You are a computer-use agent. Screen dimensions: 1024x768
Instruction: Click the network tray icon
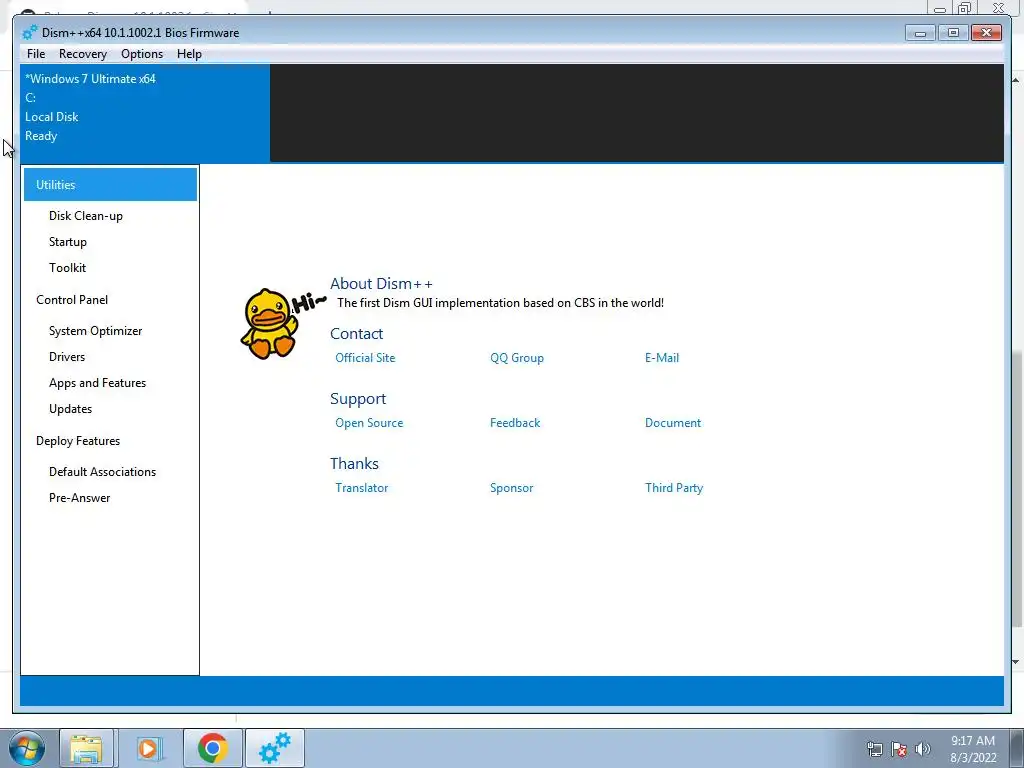tap(874, 749)
